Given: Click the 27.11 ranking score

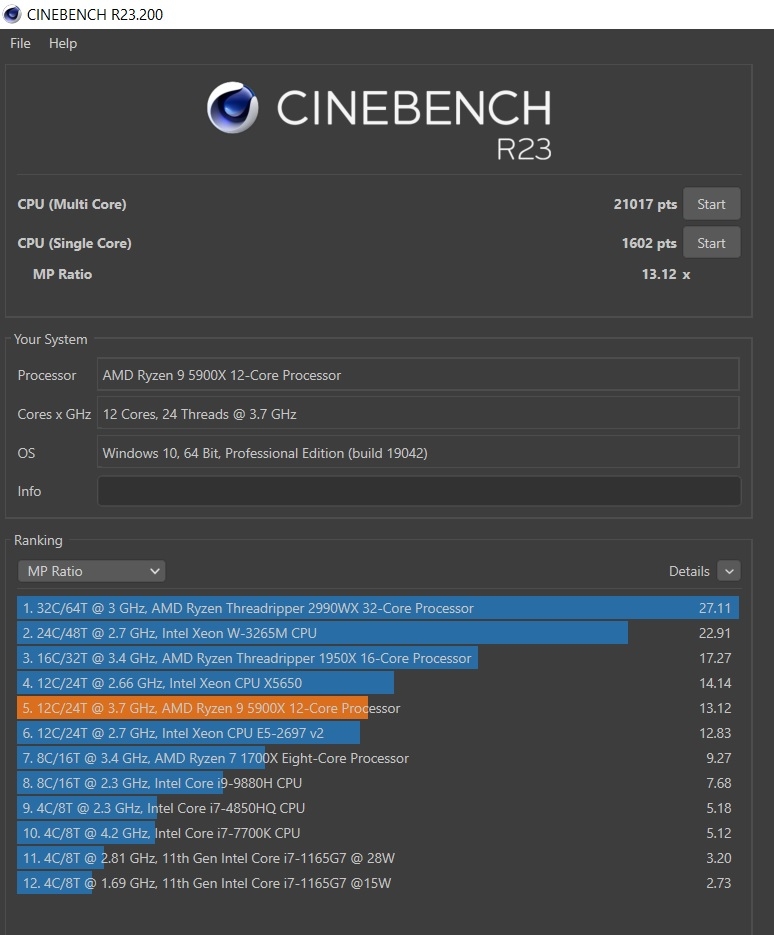Looking at the screenshot, I should 714,608.
